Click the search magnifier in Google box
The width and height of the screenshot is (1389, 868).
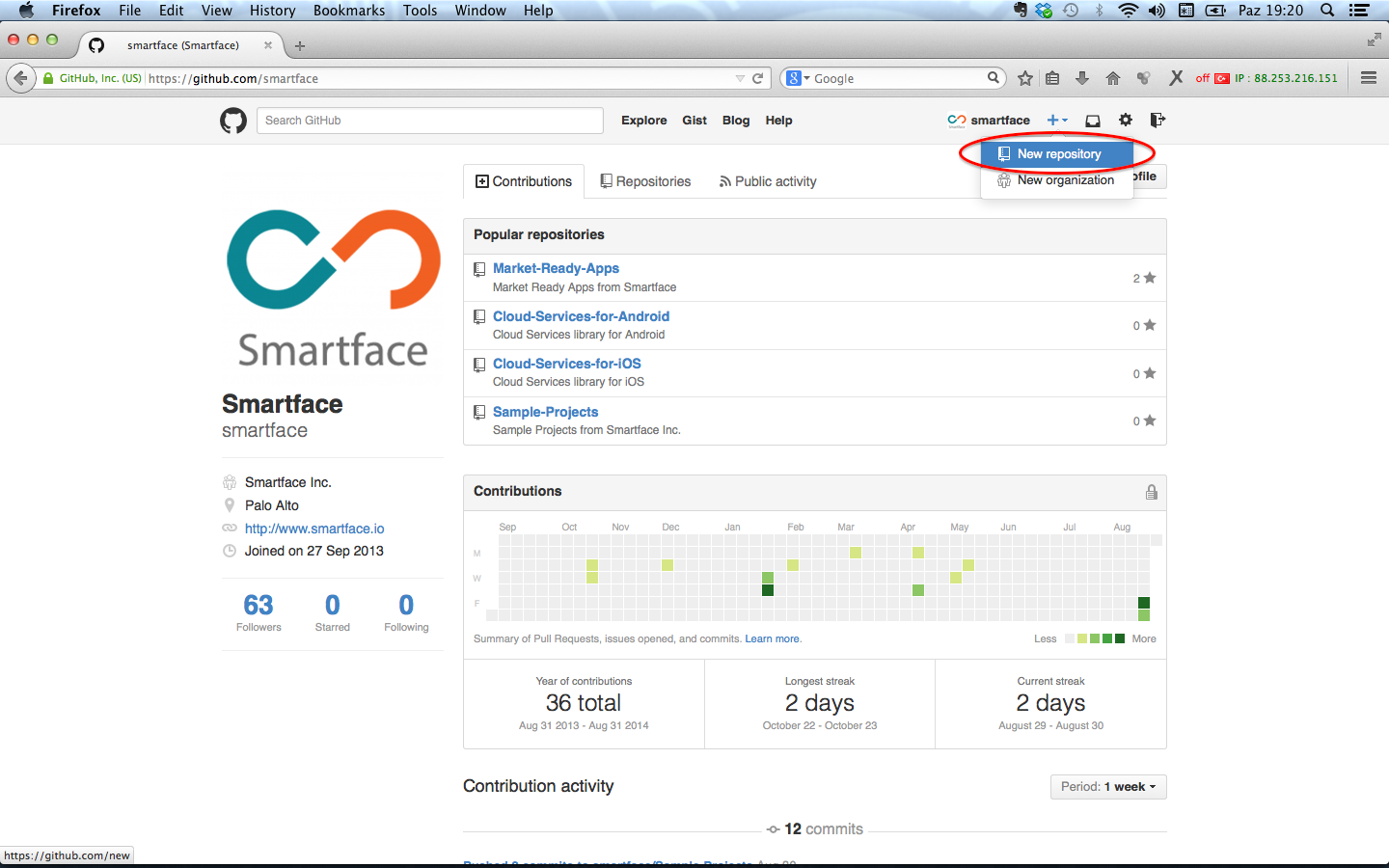click(993, 78)
